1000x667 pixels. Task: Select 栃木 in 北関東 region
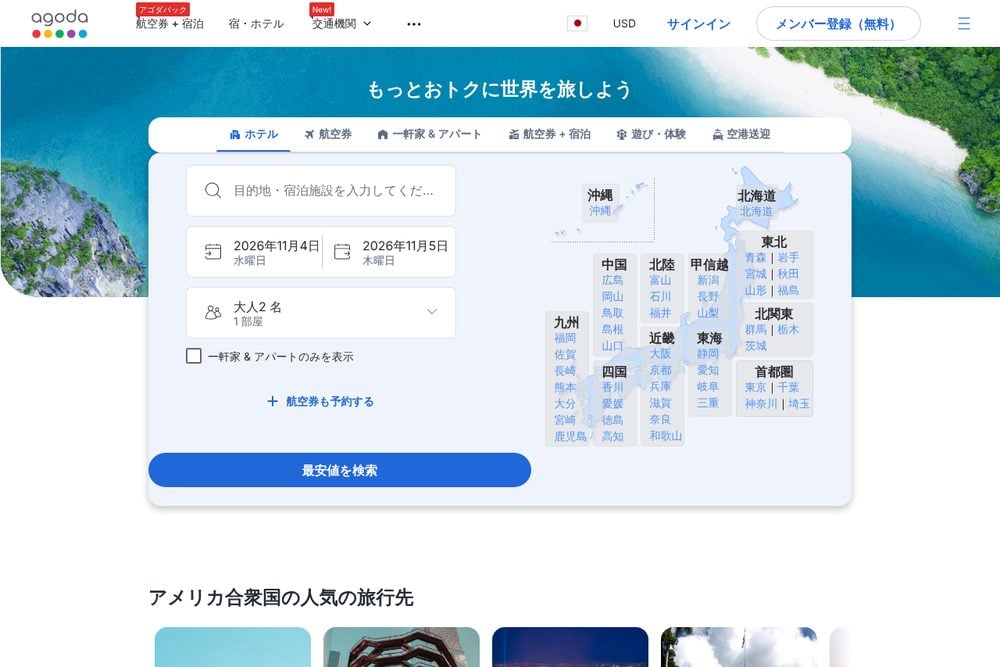788,330
